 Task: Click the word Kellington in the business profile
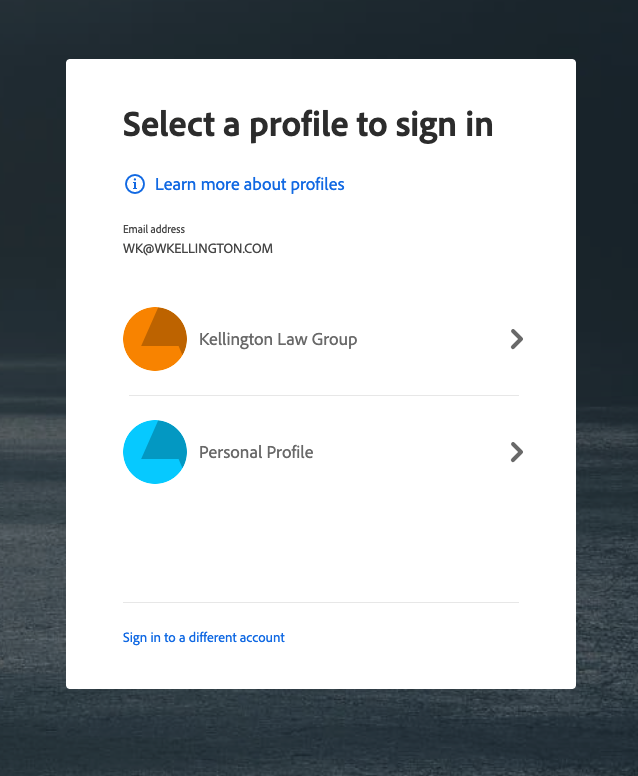235,339
